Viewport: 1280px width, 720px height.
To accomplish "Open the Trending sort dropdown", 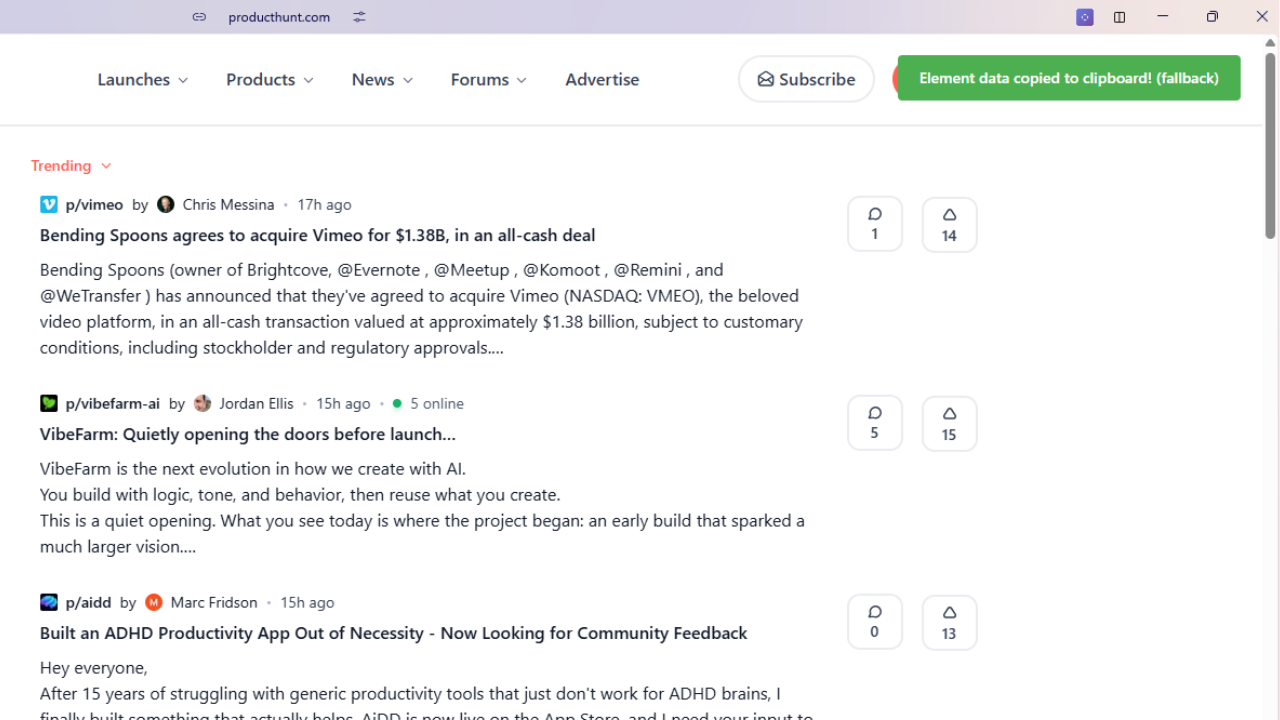I will point(71,165).
